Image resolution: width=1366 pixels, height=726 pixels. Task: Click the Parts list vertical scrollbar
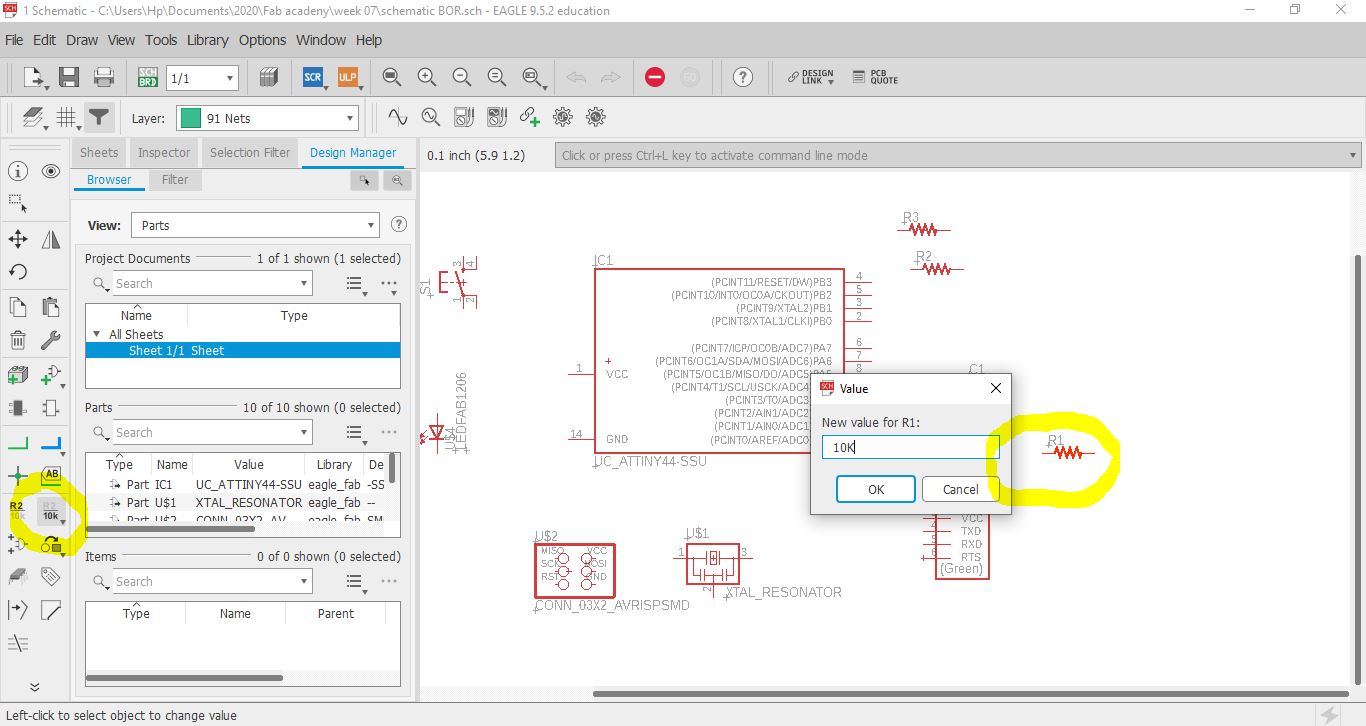(392, 468)
